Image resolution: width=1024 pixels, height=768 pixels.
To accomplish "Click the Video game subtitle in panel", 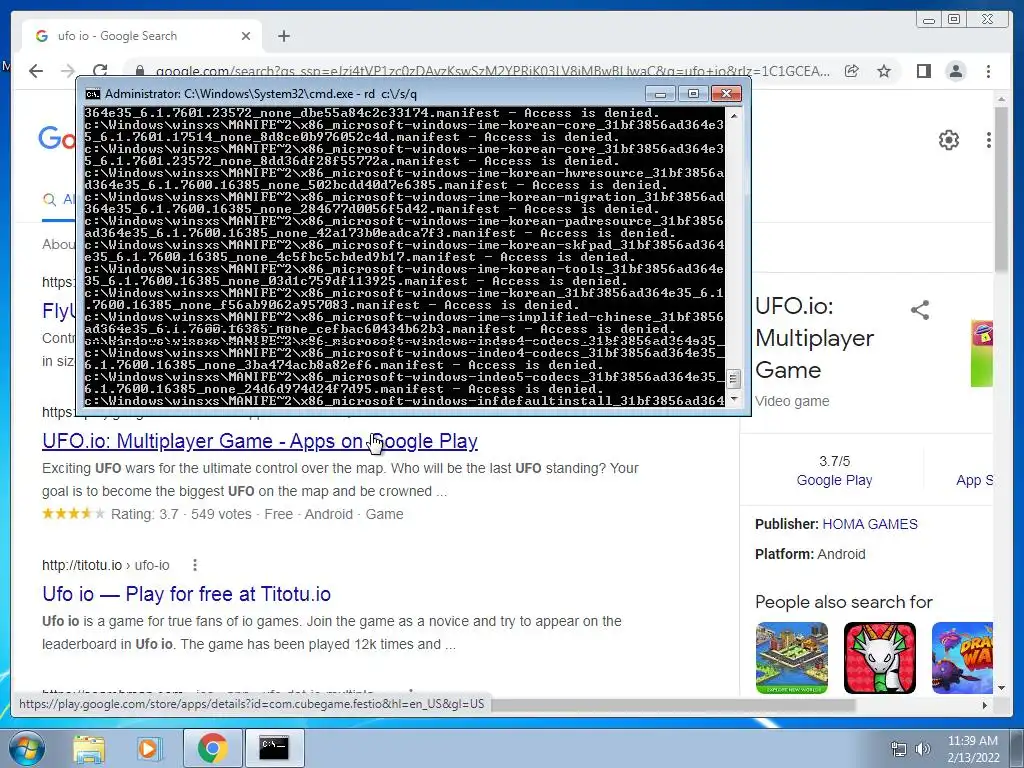I will [792, 401].
